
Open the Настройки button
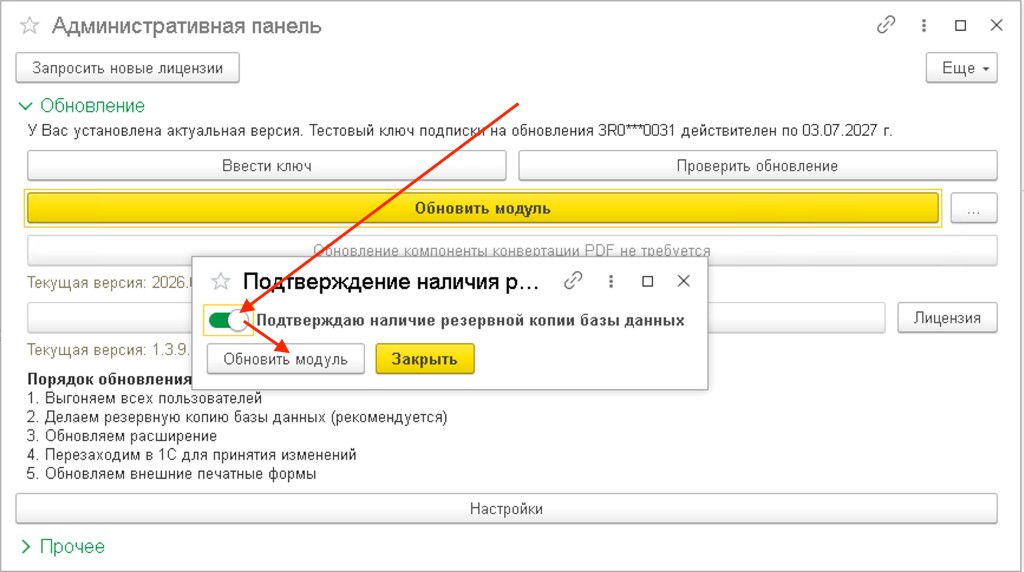coord(506,509)
